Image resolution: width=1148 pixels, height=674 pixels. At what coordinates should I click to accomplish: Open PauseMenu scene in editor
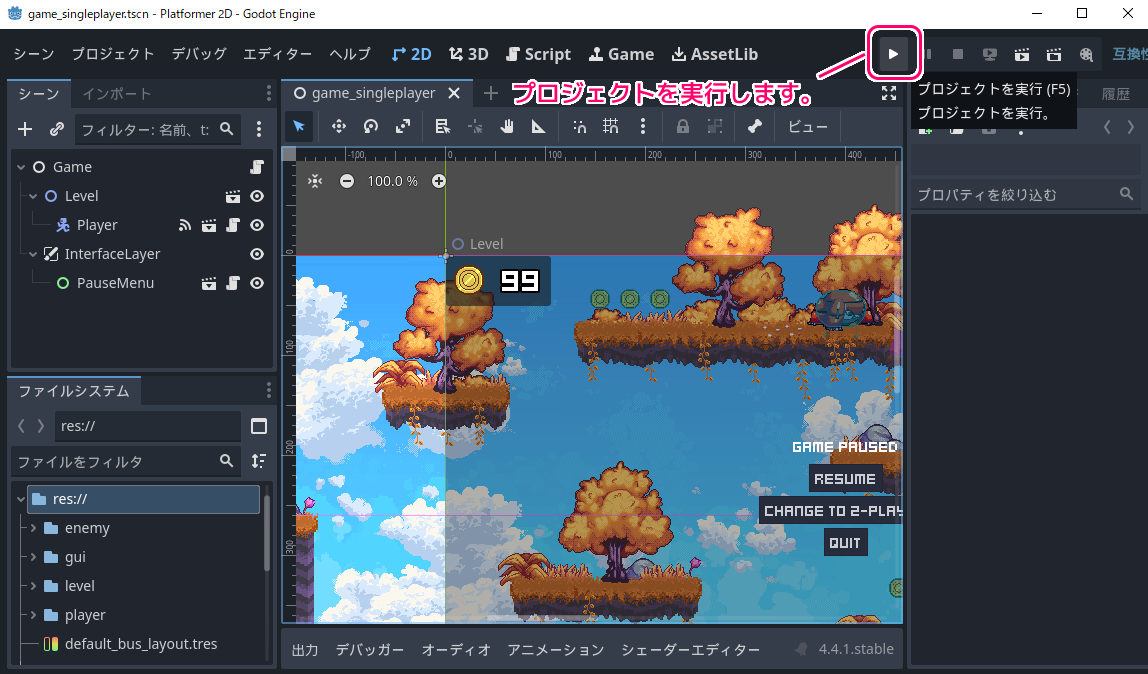click(x=209, y=283)
